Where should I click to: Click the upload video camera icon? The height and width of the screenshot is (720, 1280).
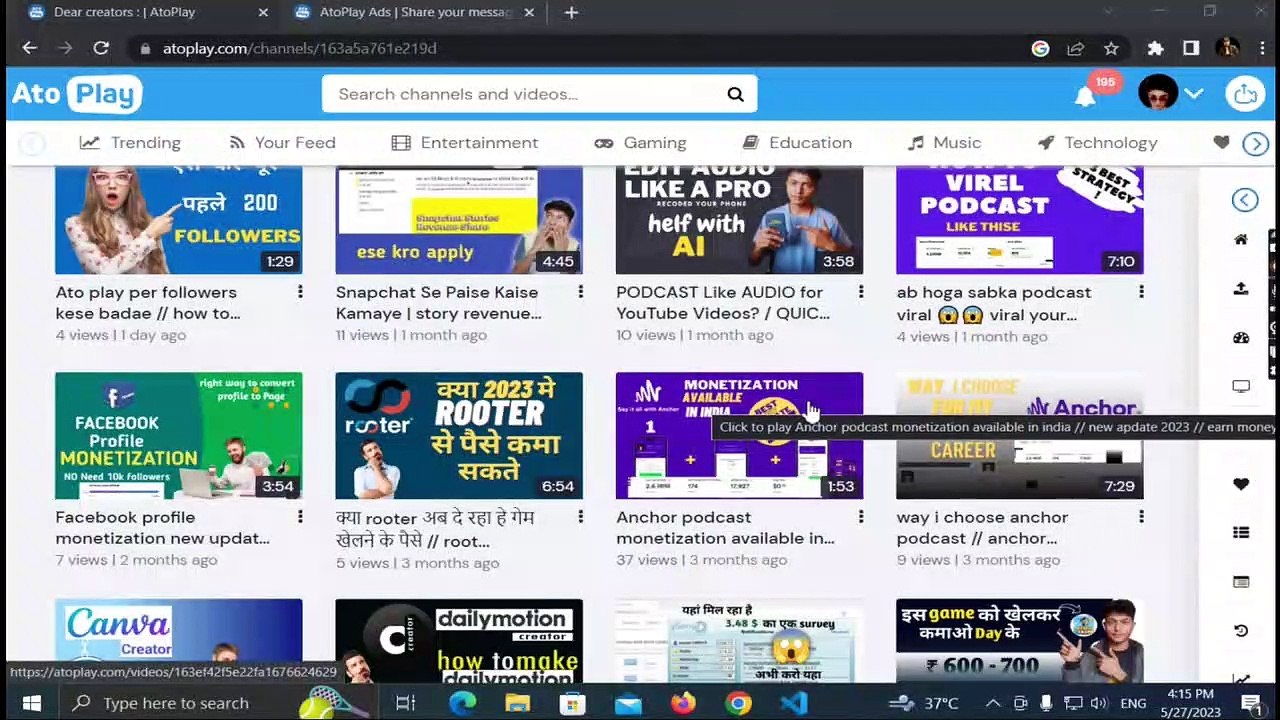(1245, 94)
